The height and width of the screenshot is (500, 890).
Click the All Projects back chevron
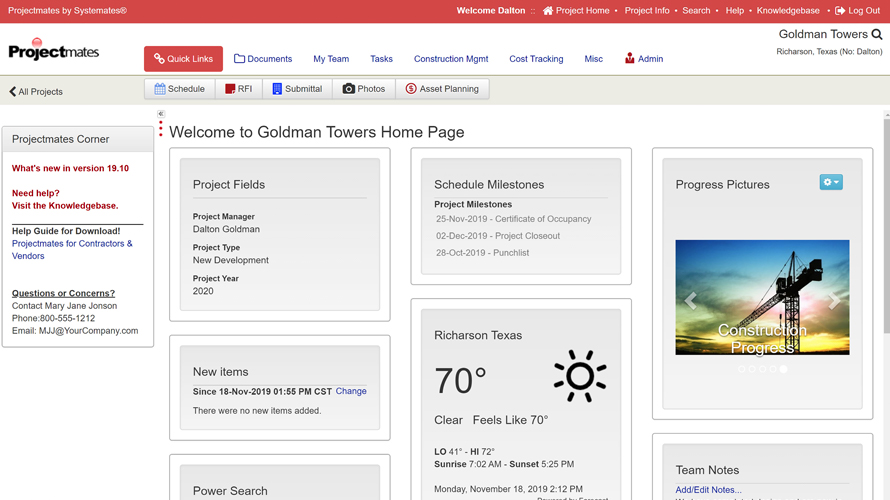coord(12,91)
